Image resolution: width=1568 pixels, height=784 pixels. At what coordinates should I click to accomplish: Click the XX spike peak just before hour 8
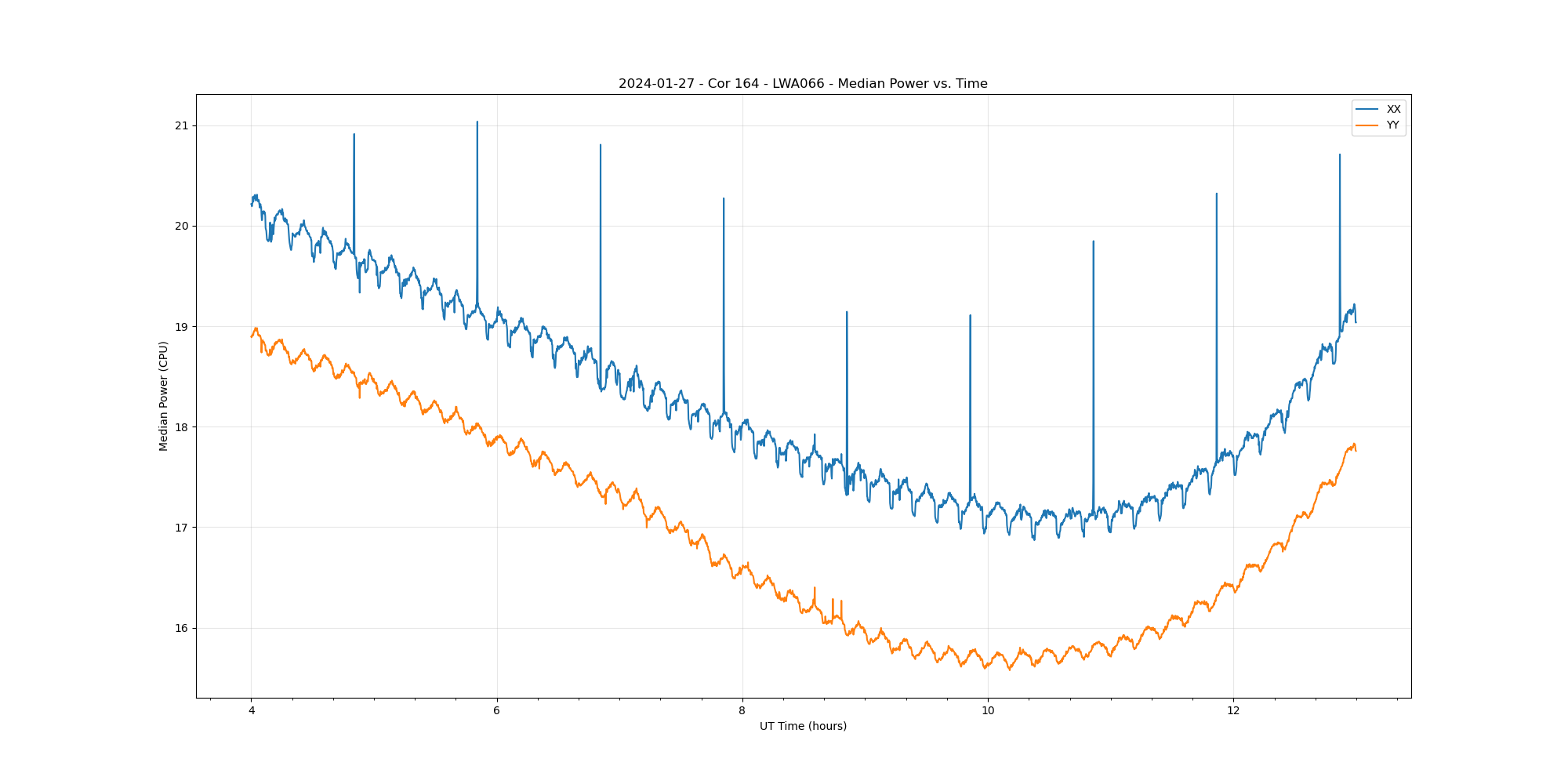point(724,199)
